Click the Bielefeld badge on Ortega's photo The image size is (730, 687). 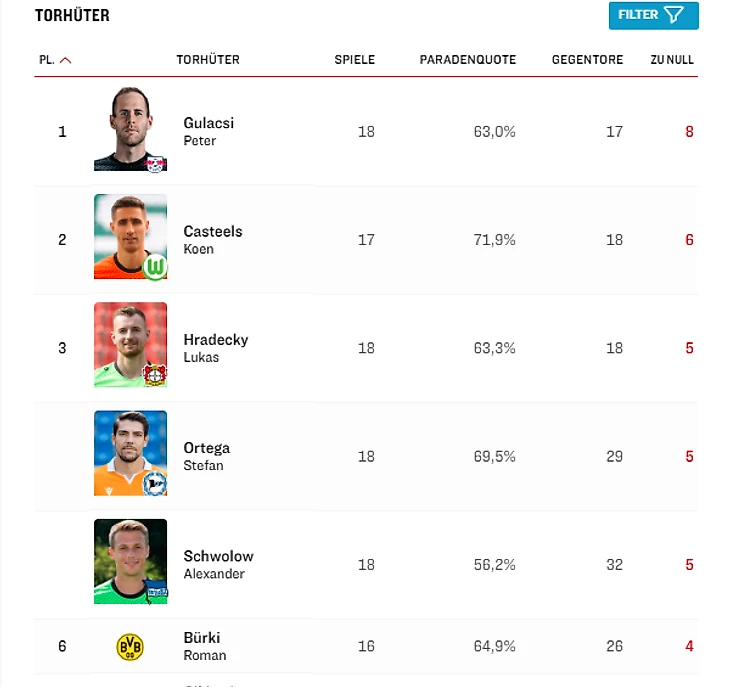click(155, 485)
